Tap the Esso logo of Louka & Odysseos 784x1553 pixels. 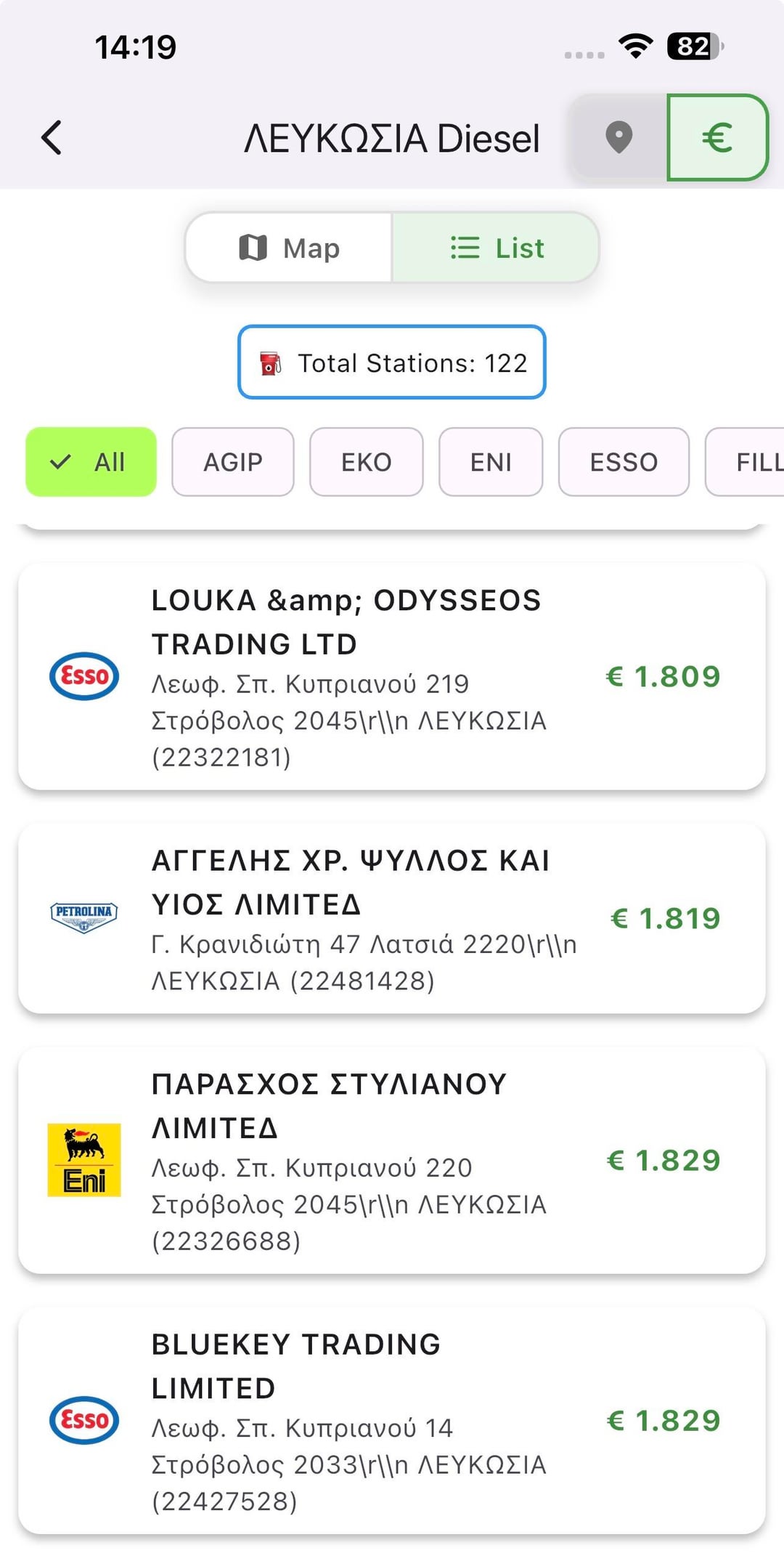point(84,676)
